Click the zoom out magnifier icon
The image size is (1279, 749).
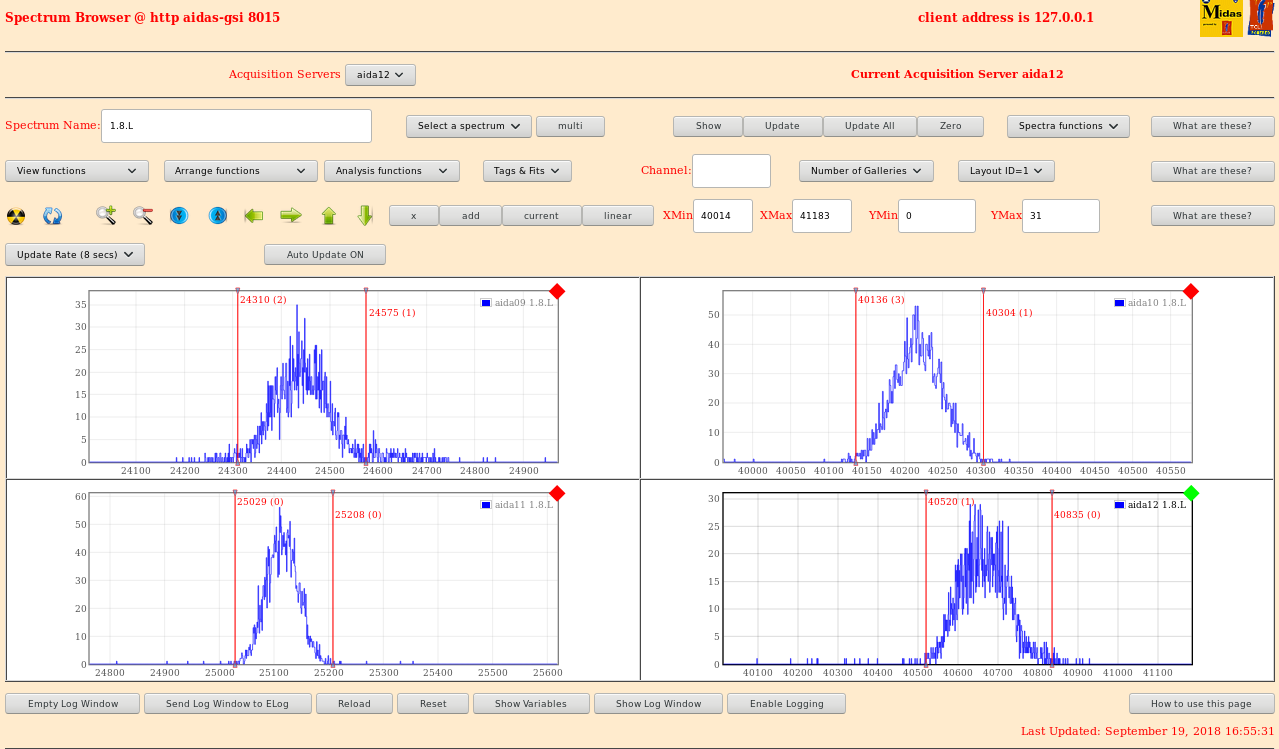(143, 215)
